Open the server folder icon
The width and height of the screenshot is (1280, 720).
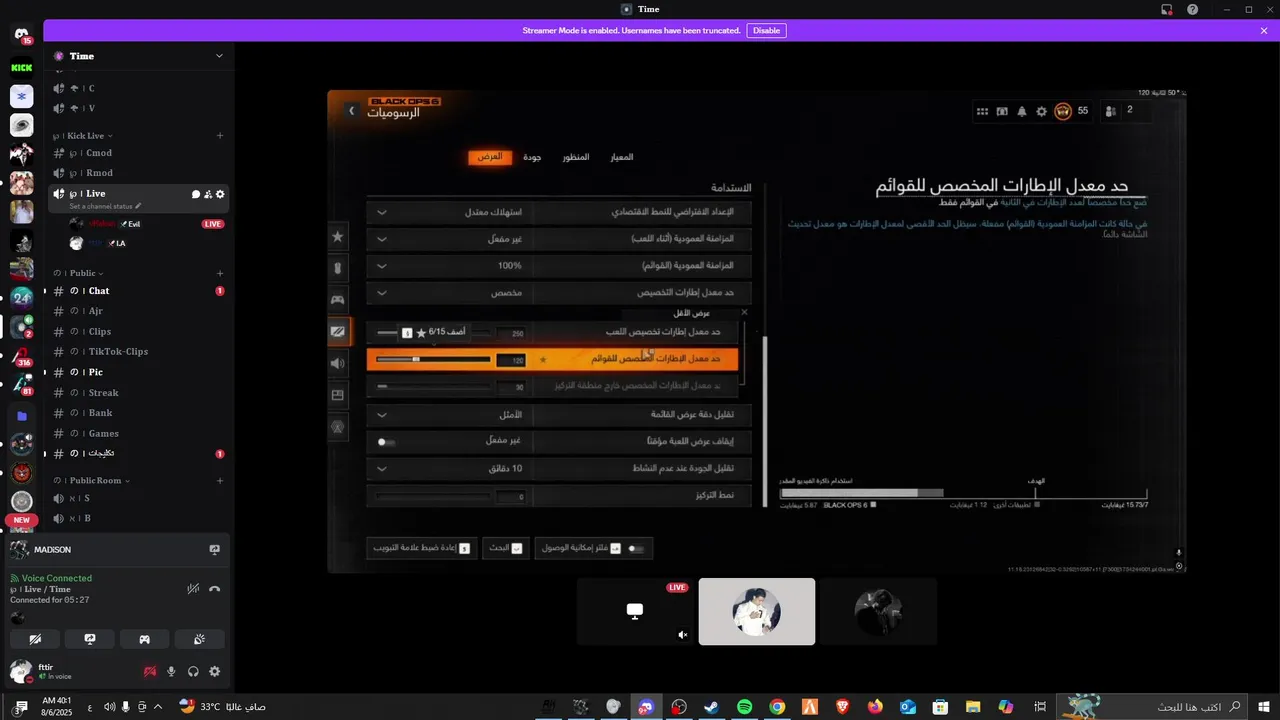click(x=21, y=415)
